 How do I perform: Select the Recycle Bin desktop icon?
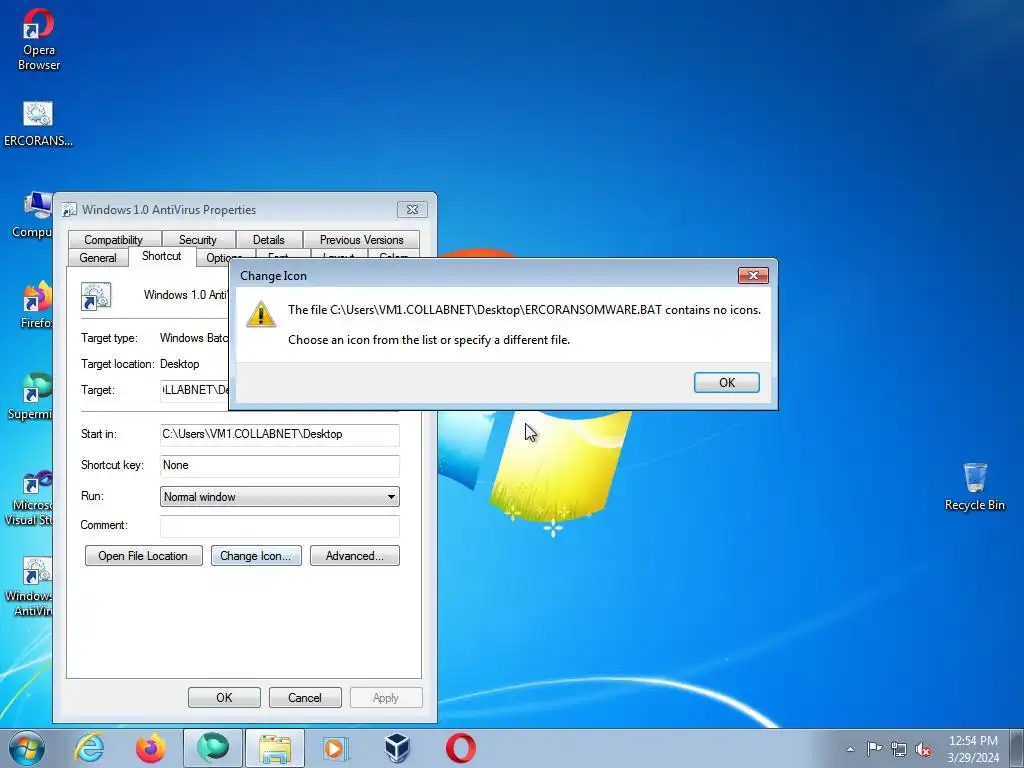(x=974, y=487)
